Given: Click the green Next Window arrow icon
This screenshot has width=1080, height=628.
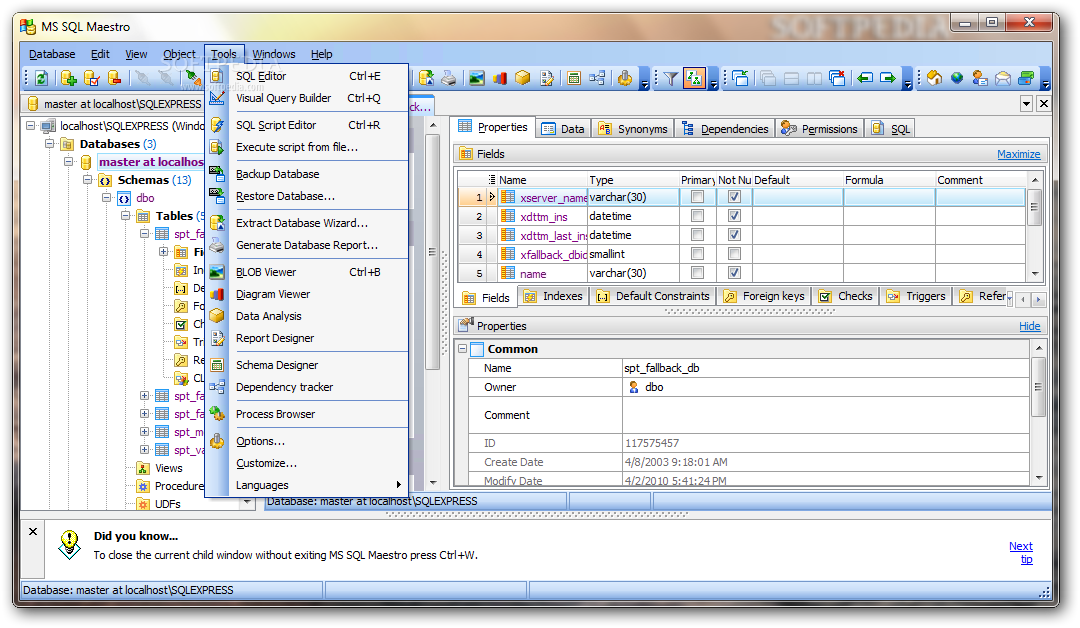Looking at the screenshot, I should [x=888, y=78].
